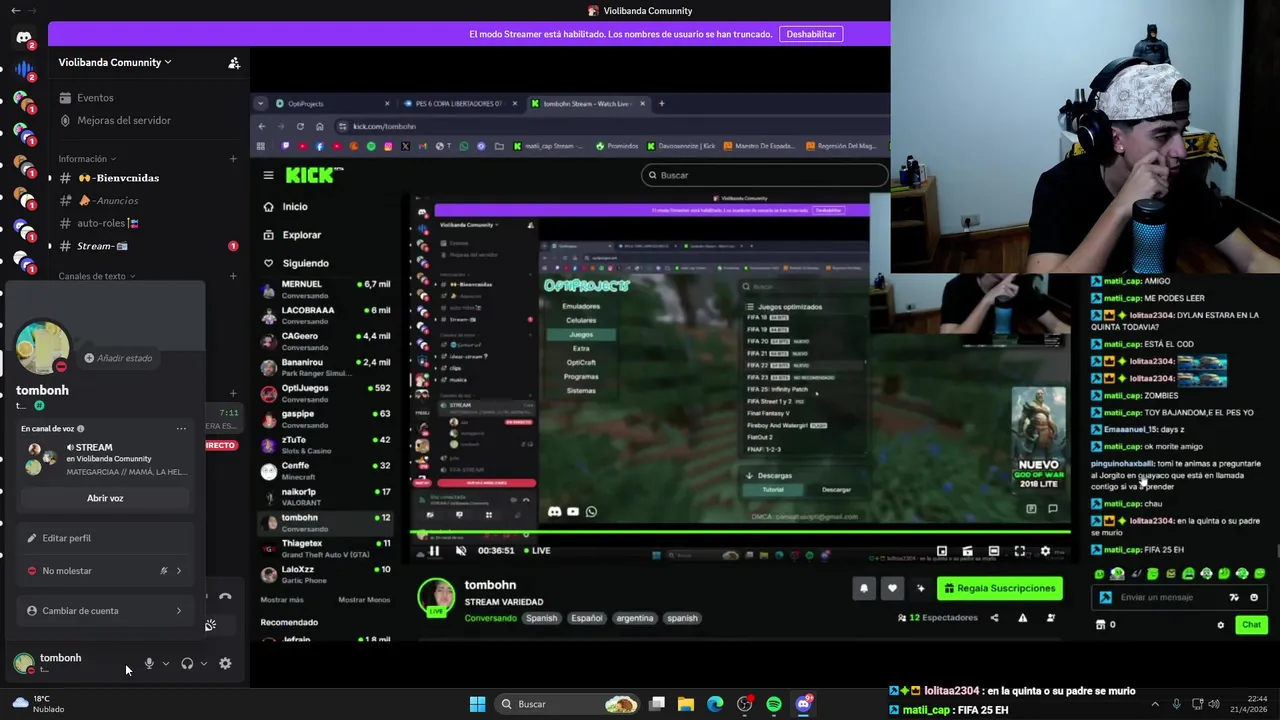Unmute the Kick stream player volume
The height and width of the screenshot is (720, 1280).
(x=461, y=551)
